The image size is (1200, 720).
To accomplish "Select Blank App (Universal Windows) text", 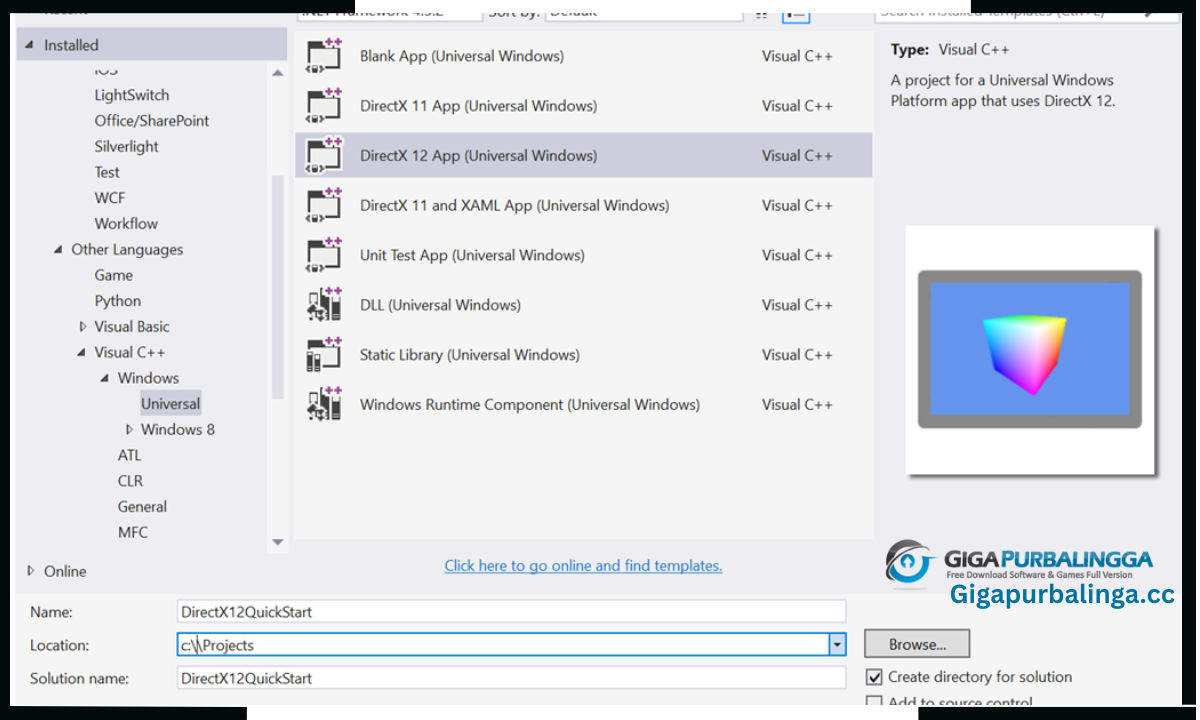I will pos(462,56).
